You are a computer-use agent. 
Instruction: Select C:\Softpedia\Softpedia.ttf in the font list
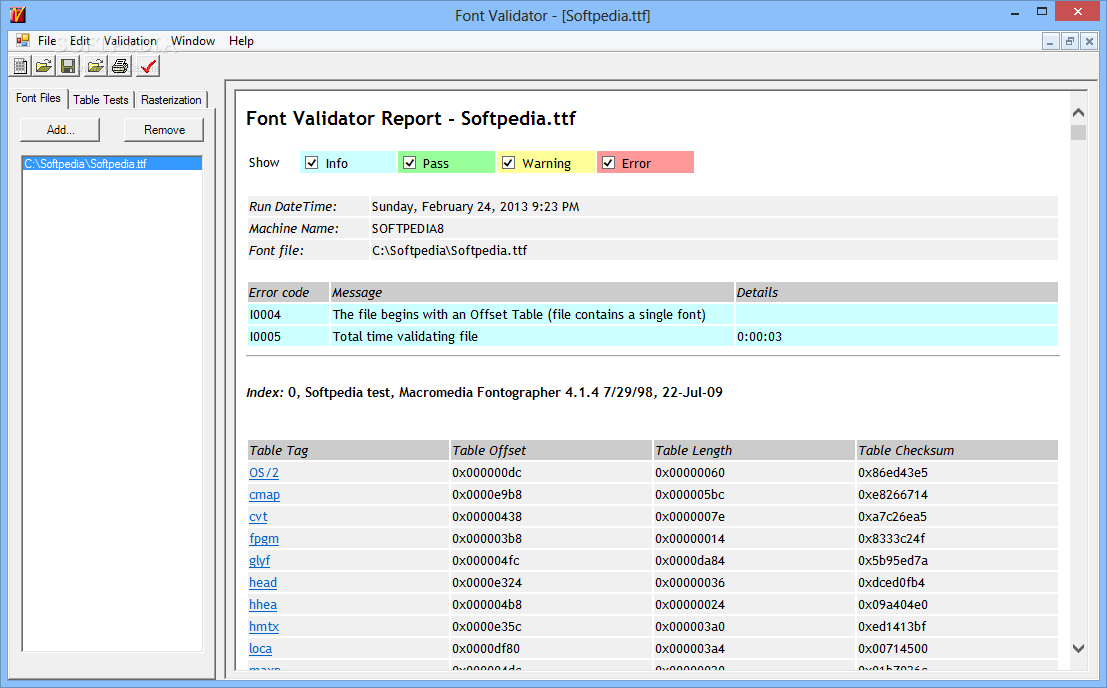[112, 164]
